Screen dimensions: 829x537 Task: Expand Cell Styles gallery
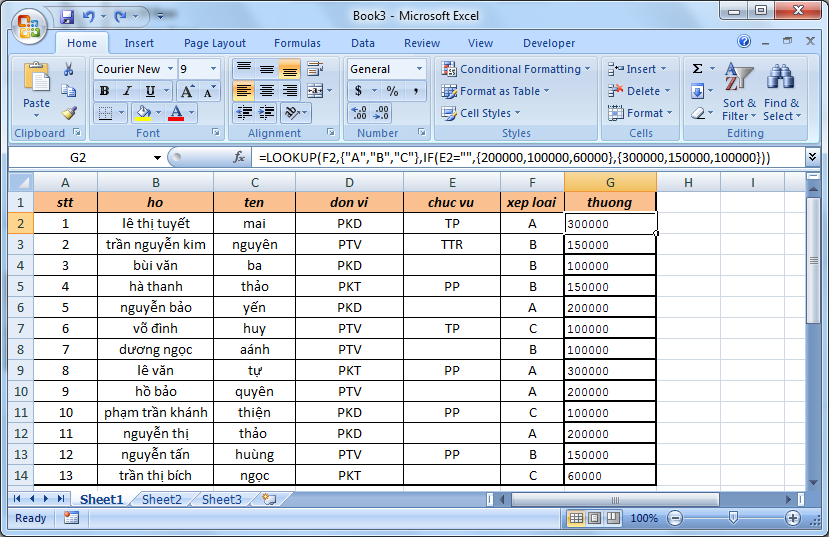tap(481, 113)
